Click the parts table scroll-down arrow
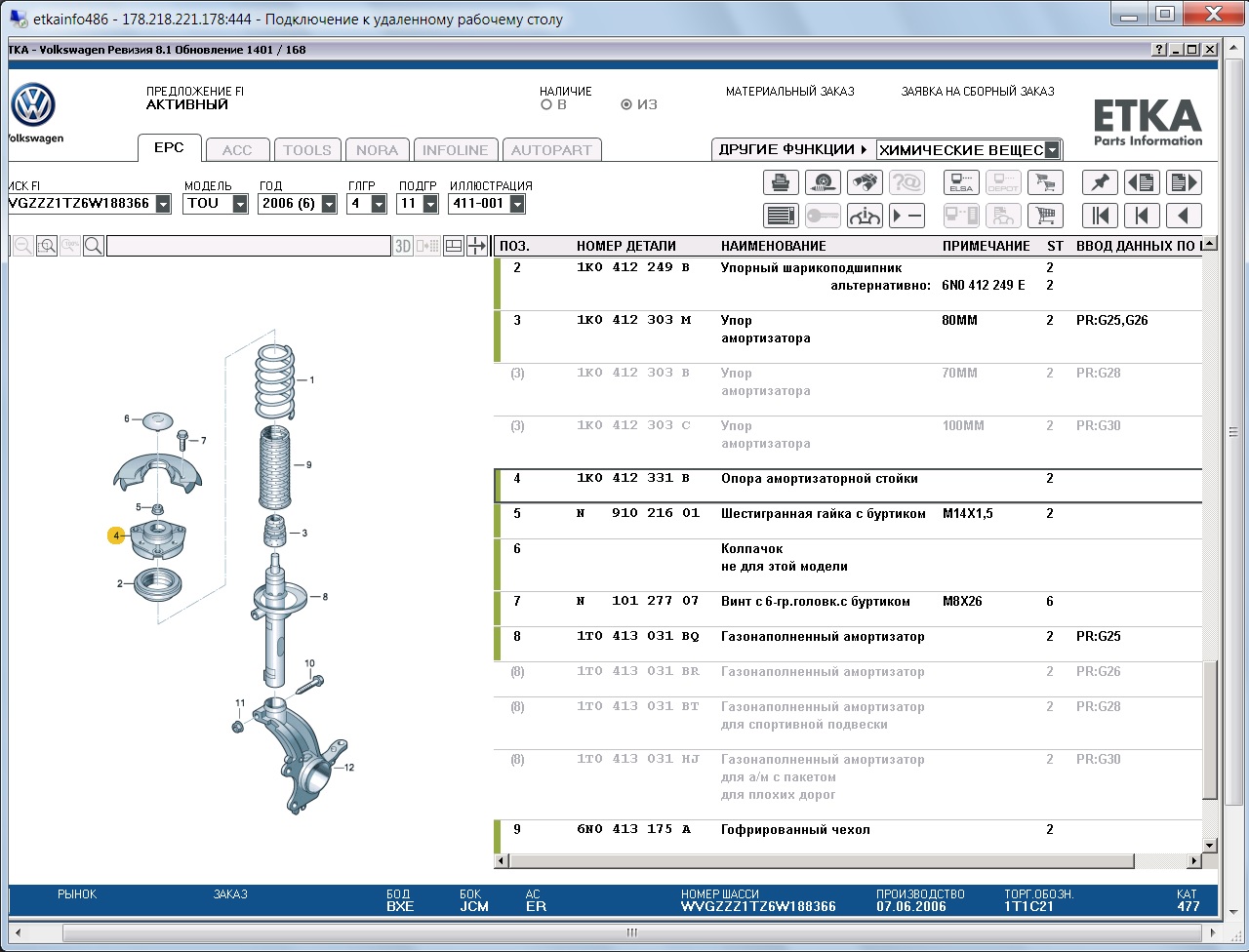1249x952 pixels. click(1210, 846)
